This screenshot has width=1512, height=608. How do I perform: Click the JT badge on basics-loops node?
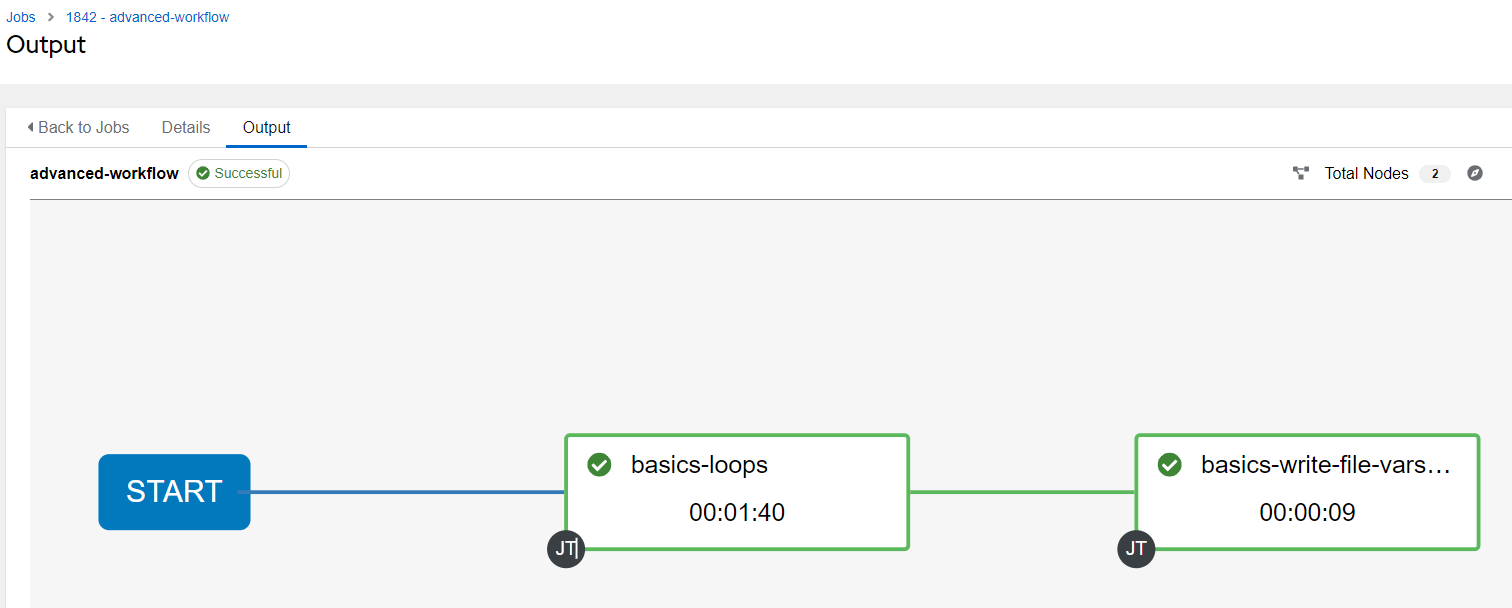566,549
